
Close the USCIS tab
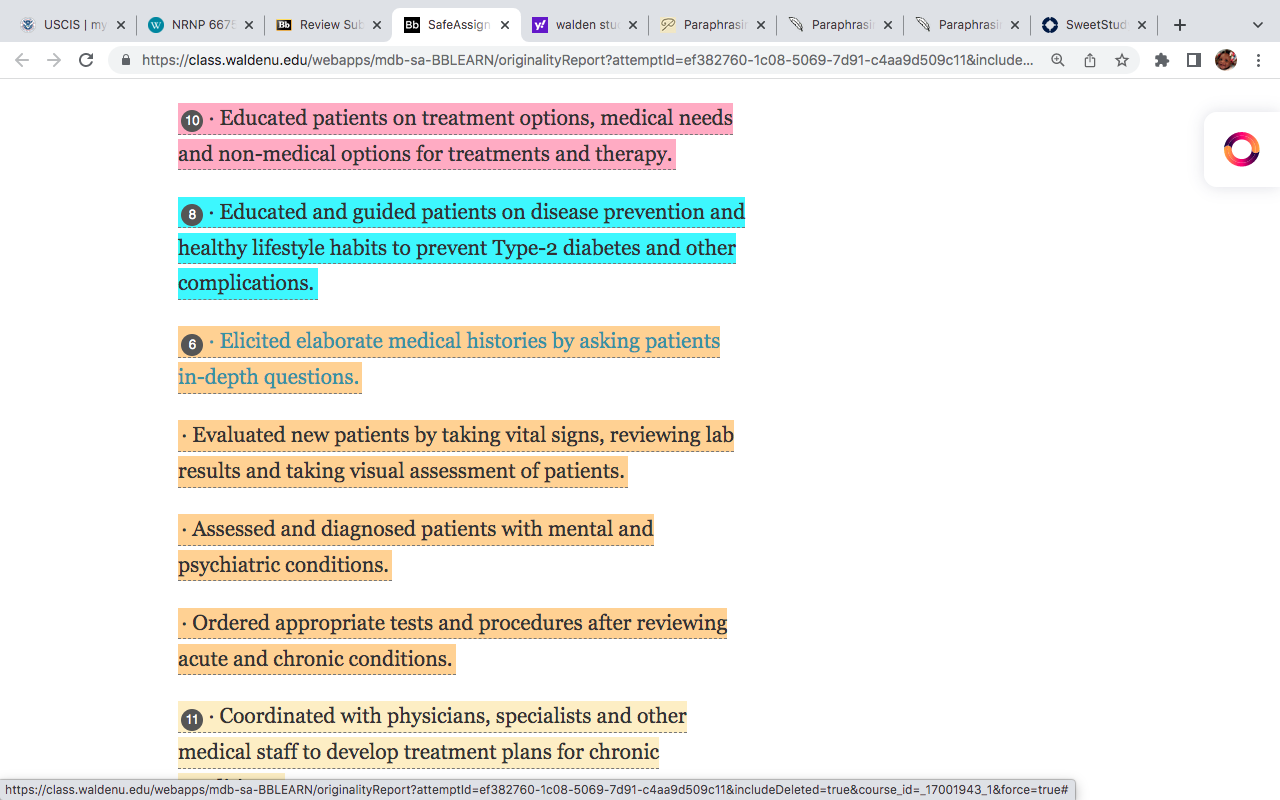pos(121,25)
